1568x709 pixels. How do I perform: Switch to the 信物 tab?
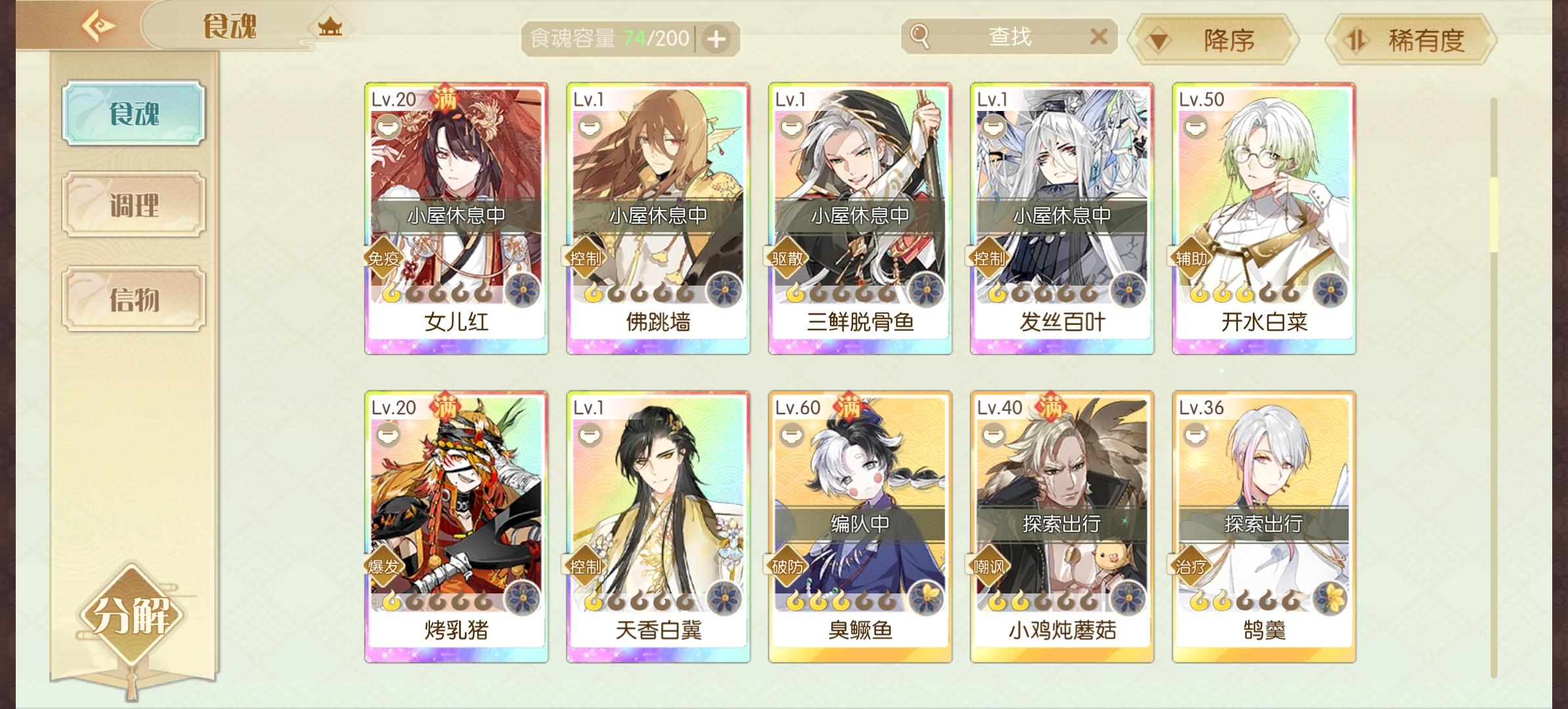(x=134, y=299)
